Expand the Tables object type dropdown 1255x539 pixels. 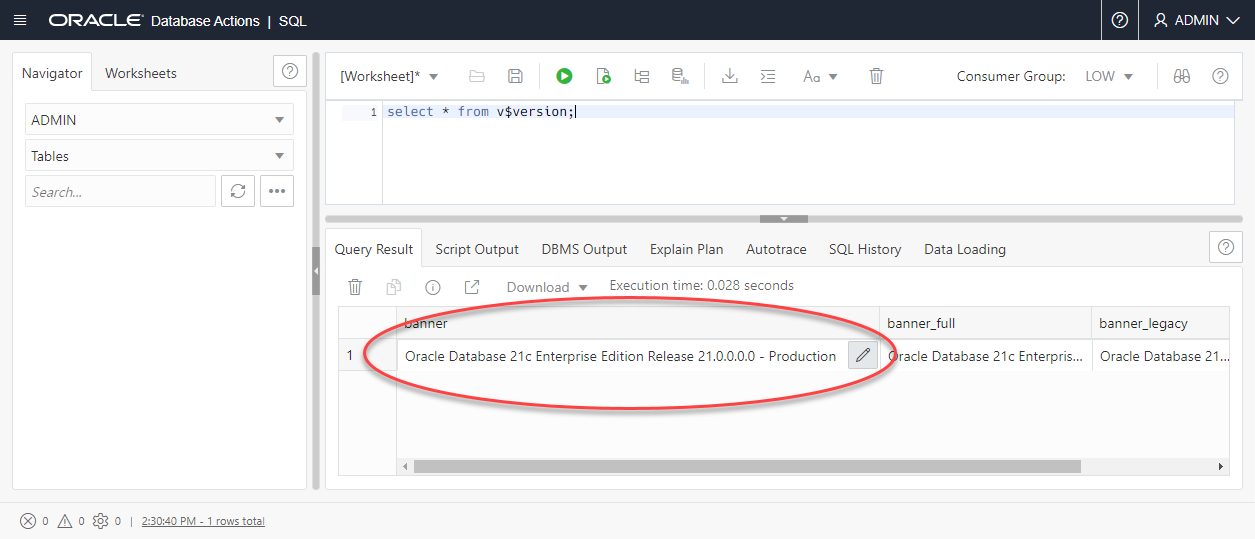coord(159,156)
